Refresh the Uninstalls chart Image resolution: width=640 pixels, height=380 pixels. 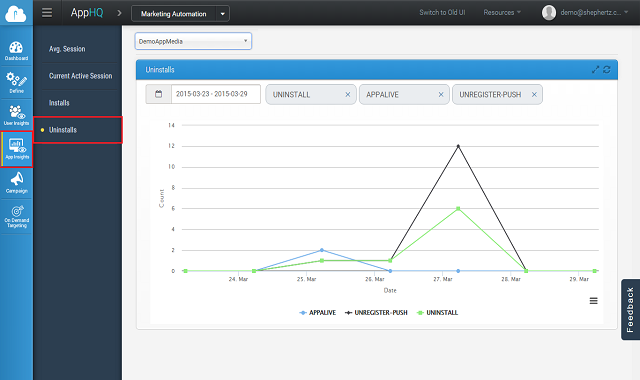click(607, 70)
